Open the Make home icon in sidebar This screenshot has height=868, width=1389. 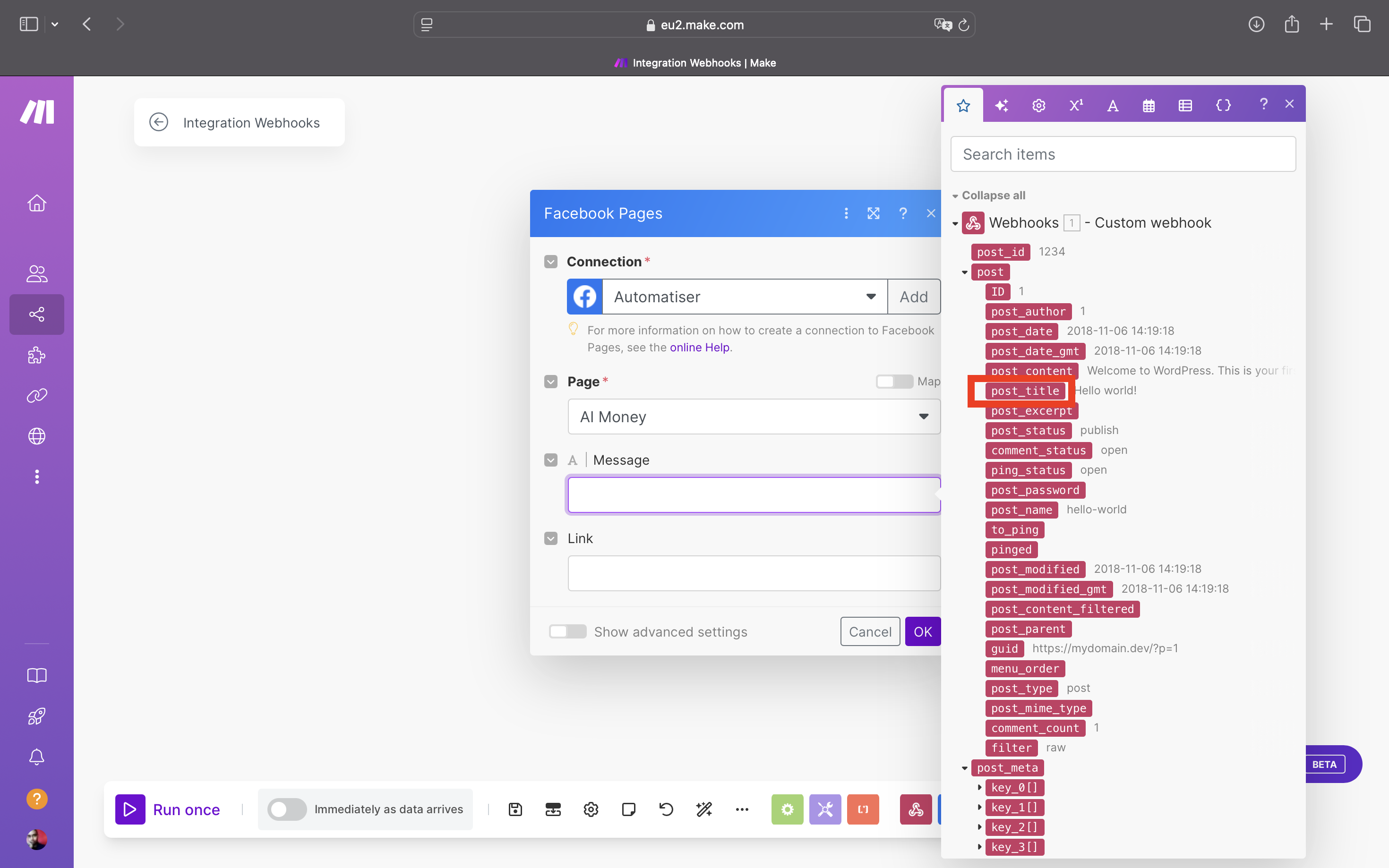click(x=37, y=203)
